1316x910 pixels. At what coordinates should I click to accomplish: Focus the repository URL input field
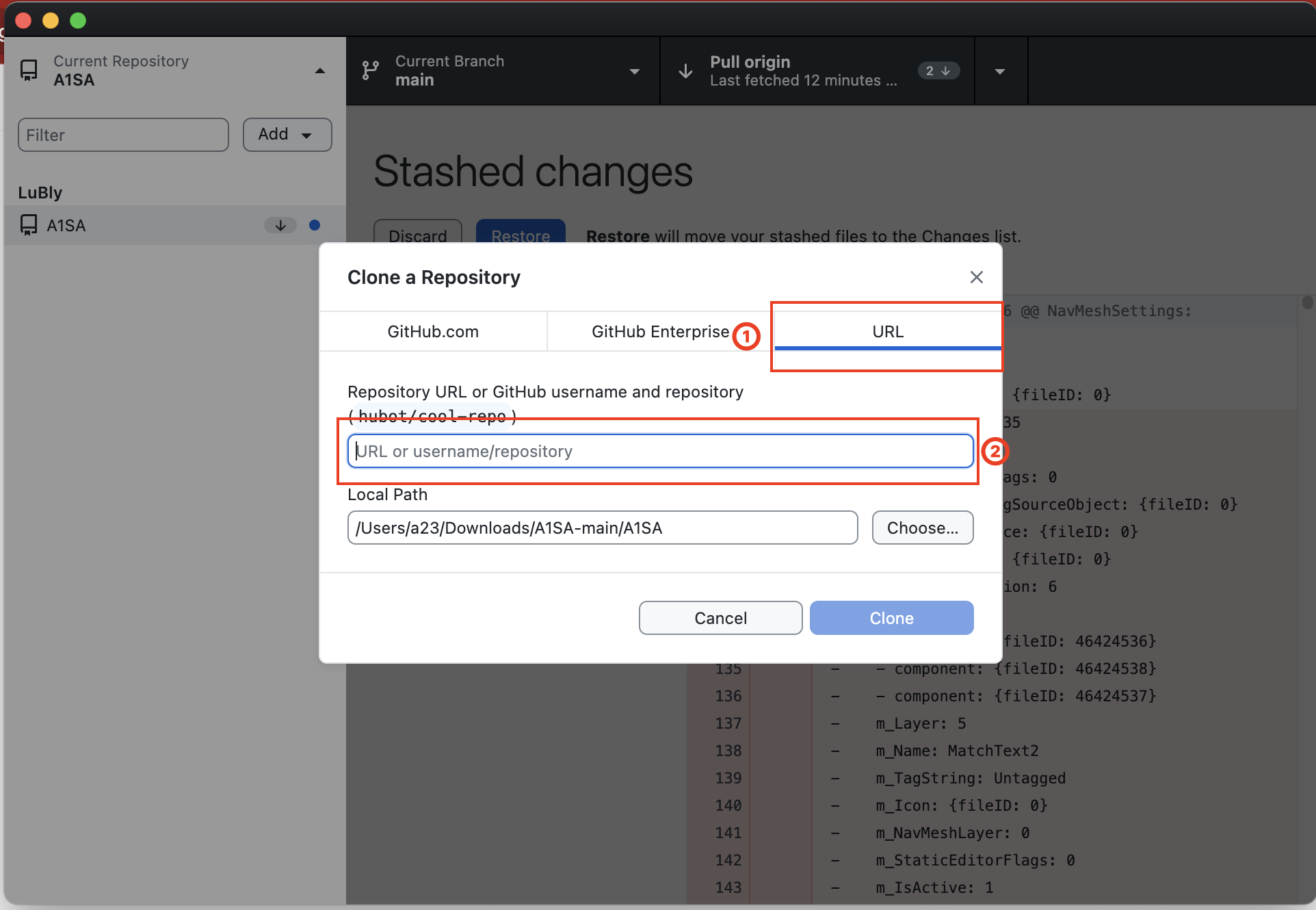pos(659,452)
